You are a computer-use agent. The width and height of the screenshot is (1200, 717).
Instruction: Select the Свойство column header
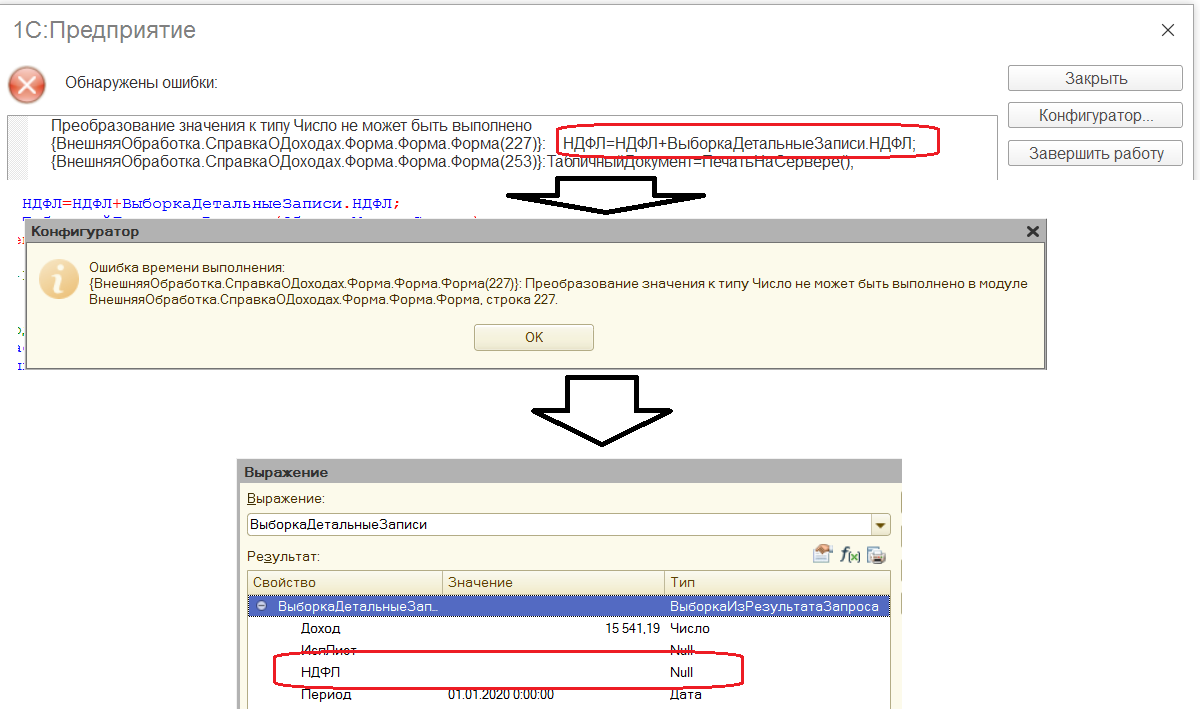[x=344, y=582]
